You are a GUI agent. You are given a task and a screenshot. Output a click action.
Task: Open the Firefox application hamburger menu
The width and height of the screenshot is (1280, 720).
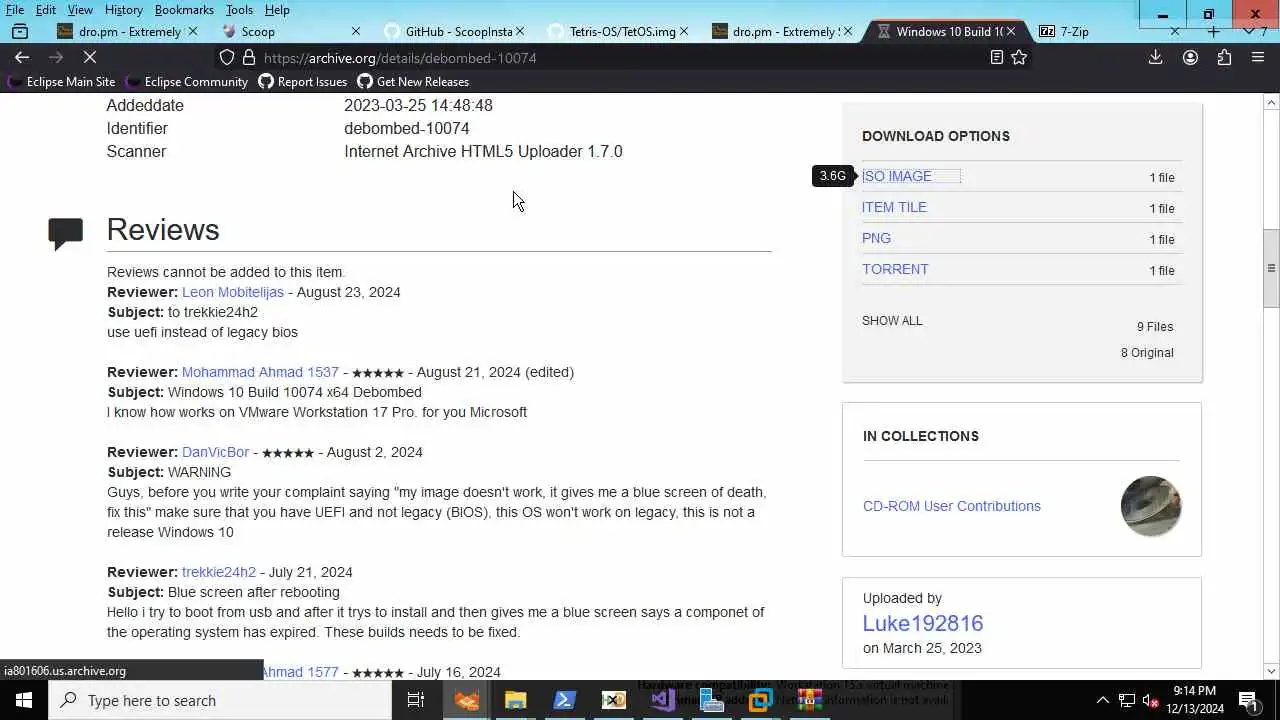[1258, 58]
